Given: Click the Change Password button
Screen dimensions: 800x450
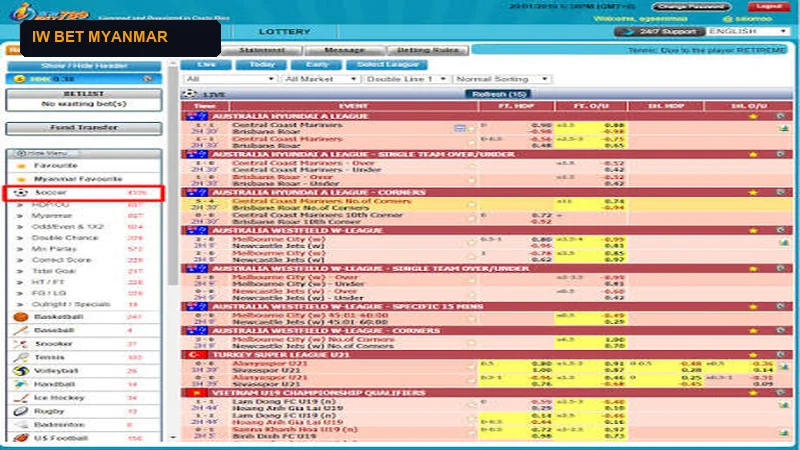Looking at the screenshot, I should coord(691,7).
